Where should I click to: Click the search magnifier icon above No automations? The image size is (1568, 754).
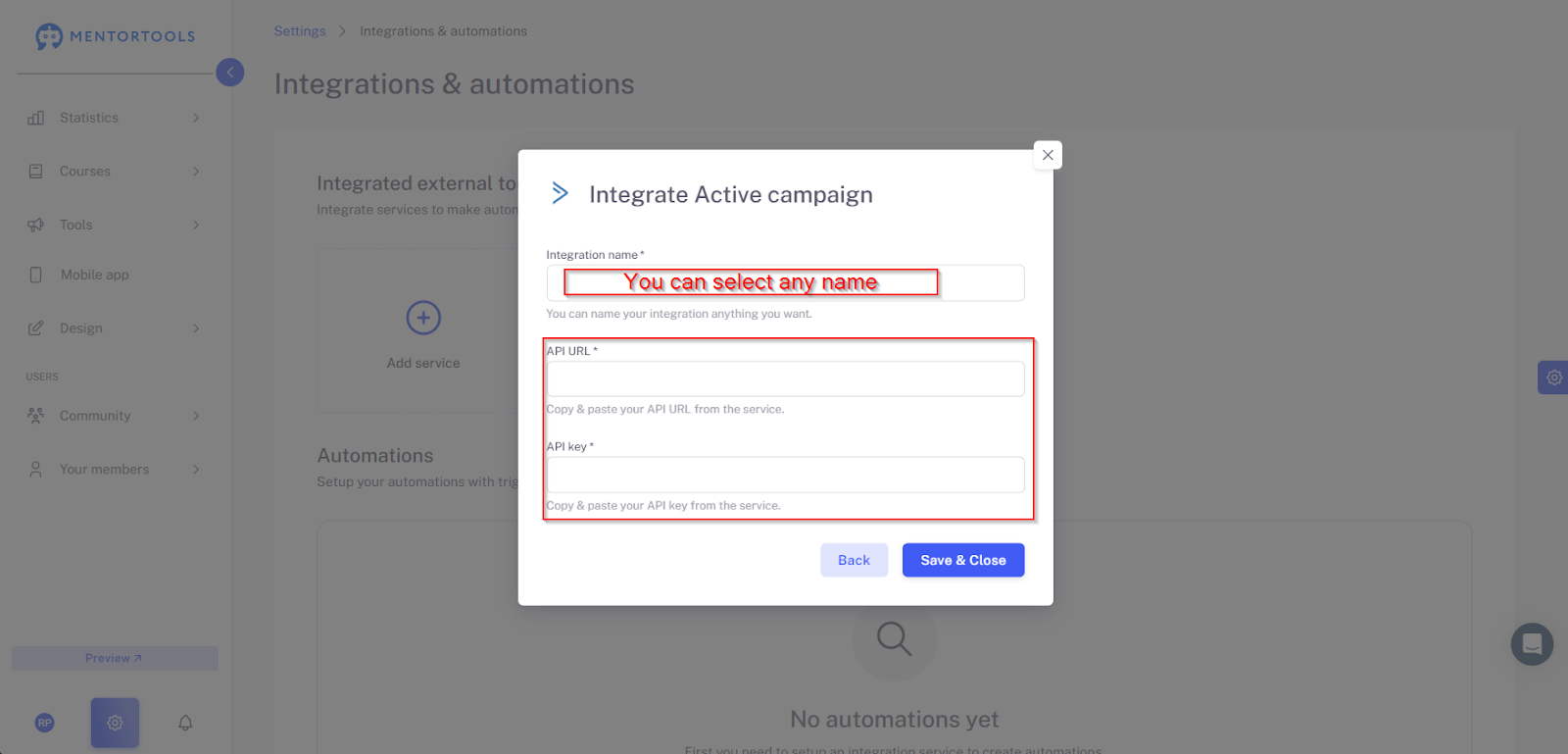[x=894, y=638]
